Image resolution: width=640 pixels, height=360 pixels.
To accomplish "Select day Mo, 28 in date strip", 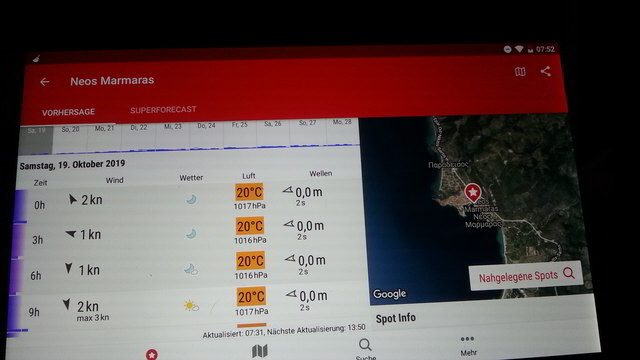I will pyautogui.click(x=342, y=122).
